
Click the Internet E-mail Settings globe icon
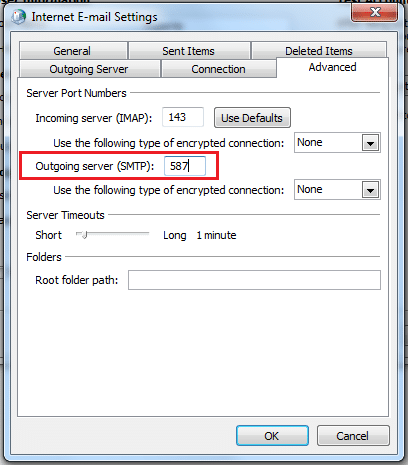tap(18, 17)
